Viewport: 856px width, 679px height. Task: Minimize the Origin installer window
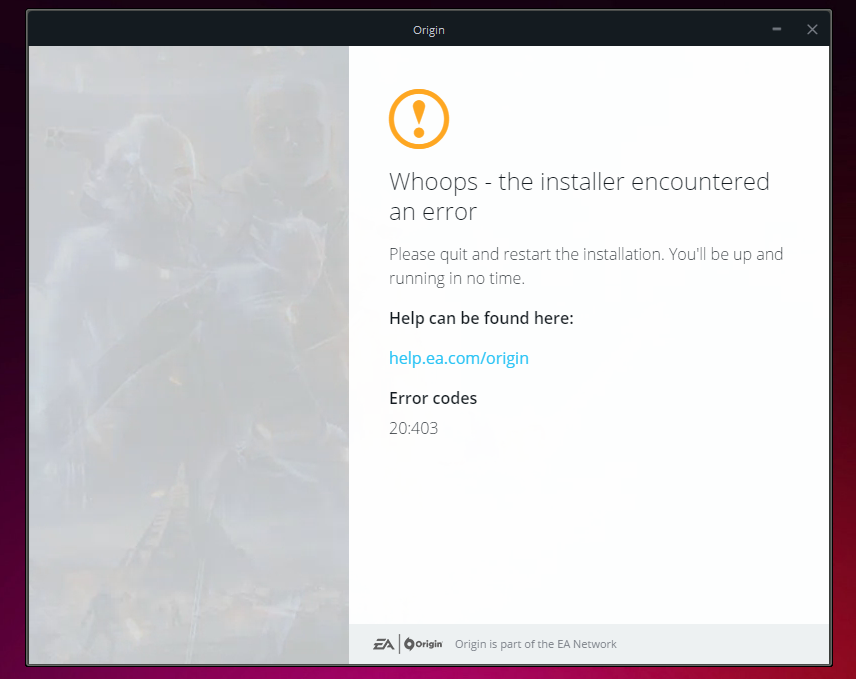click(778, 30)
